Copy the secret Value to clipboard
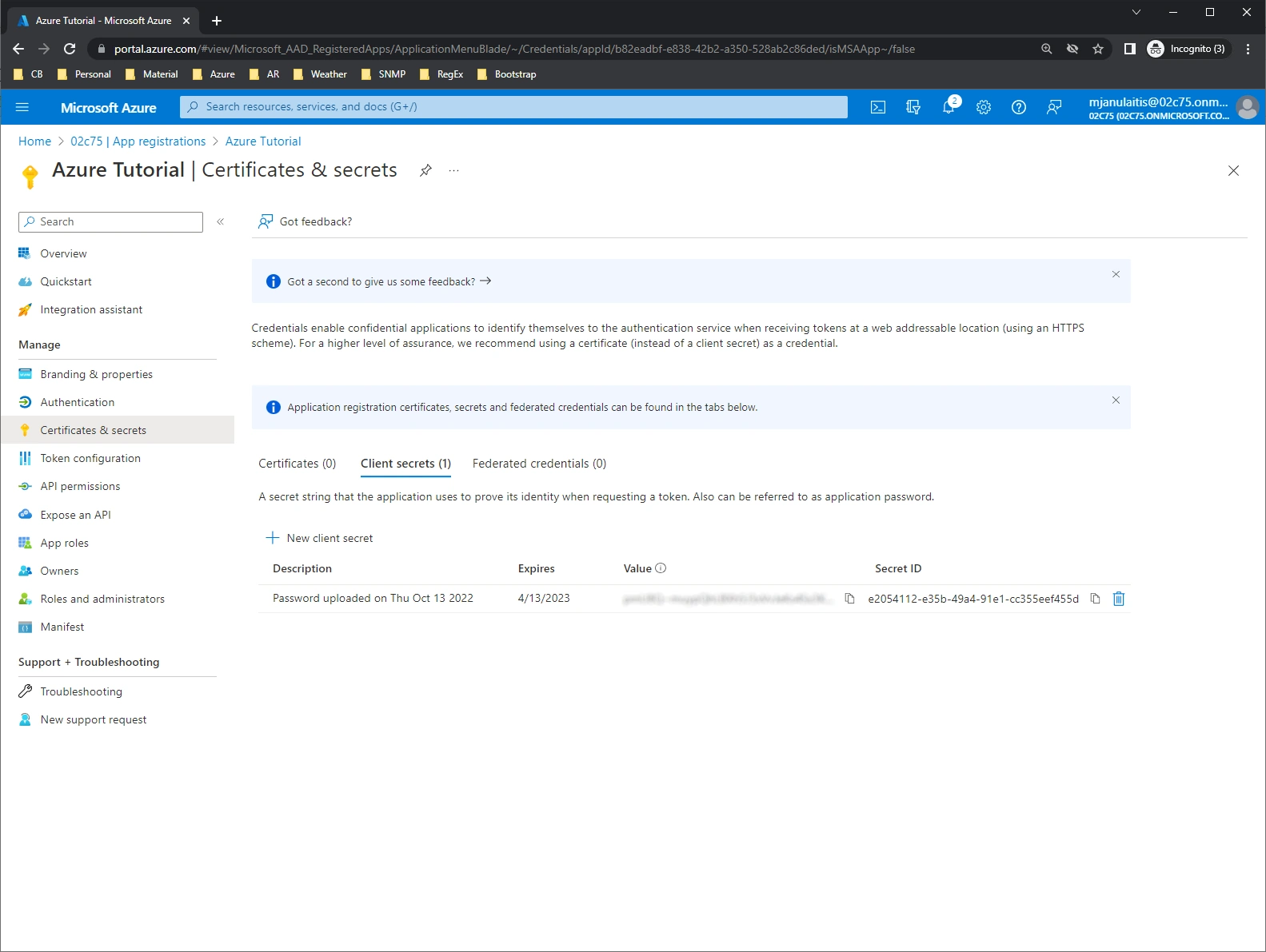Viewport: 1266px width, 952px height. (x=849, y=599)
